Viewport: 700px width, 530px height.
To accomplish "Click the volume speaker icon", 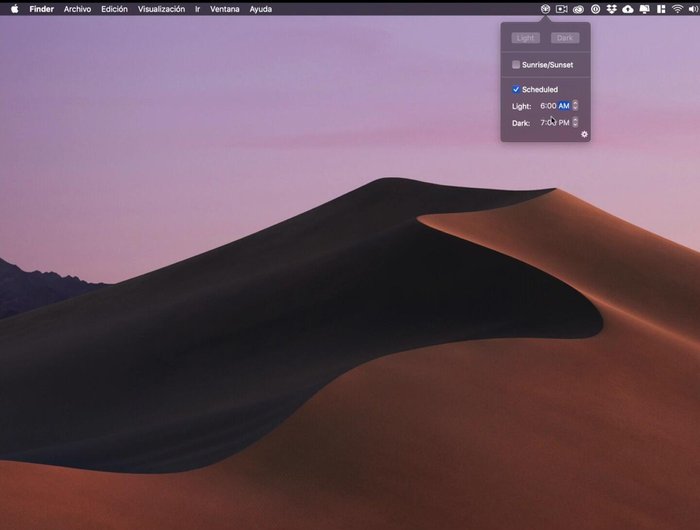I will pos(692,8).
